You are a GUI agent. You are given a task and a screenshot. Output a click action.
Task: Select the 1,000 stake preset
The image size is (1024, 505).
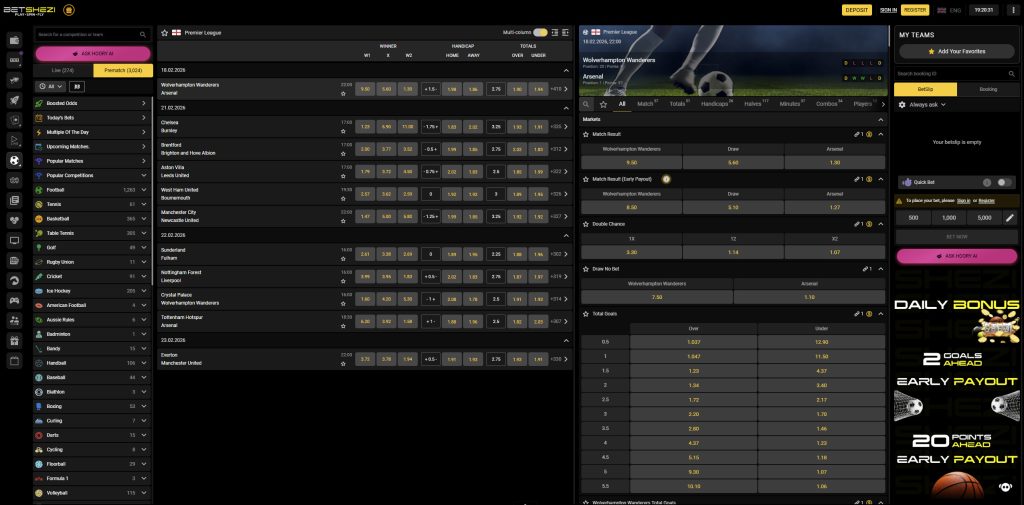[948, 218]
